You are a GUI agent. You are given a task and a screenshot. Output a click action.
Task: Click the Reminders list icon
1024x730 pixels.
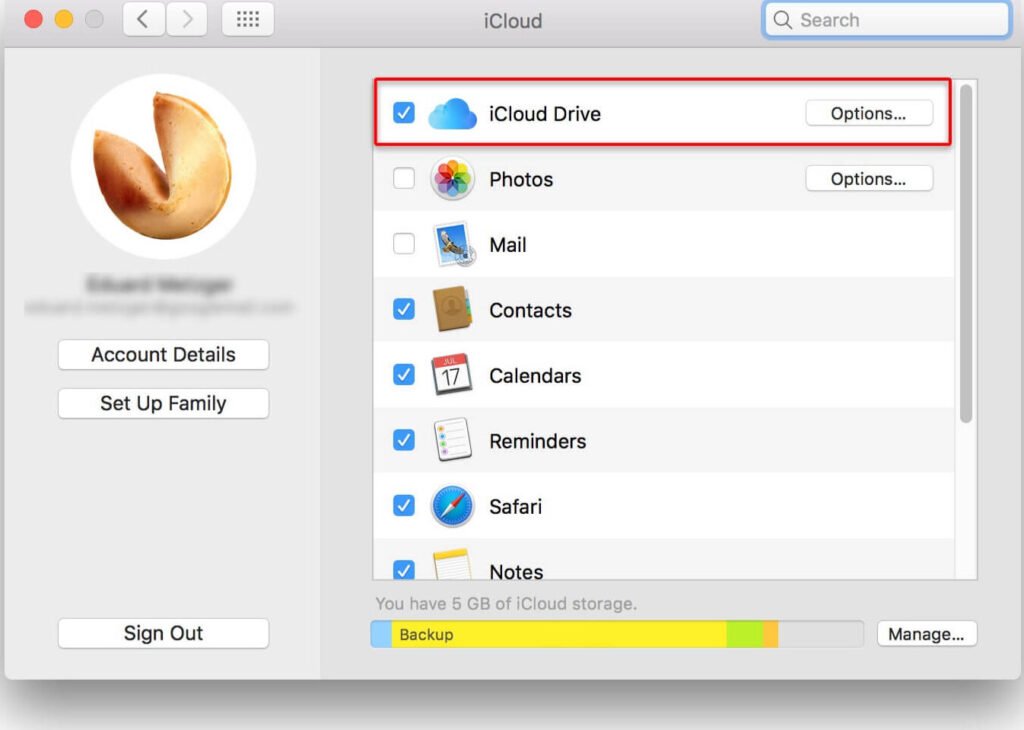pos(452,439)
